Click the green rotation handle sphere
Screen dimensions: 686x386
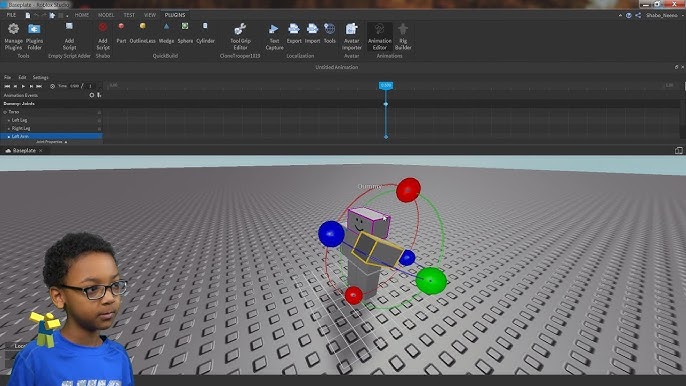point(431,281)
